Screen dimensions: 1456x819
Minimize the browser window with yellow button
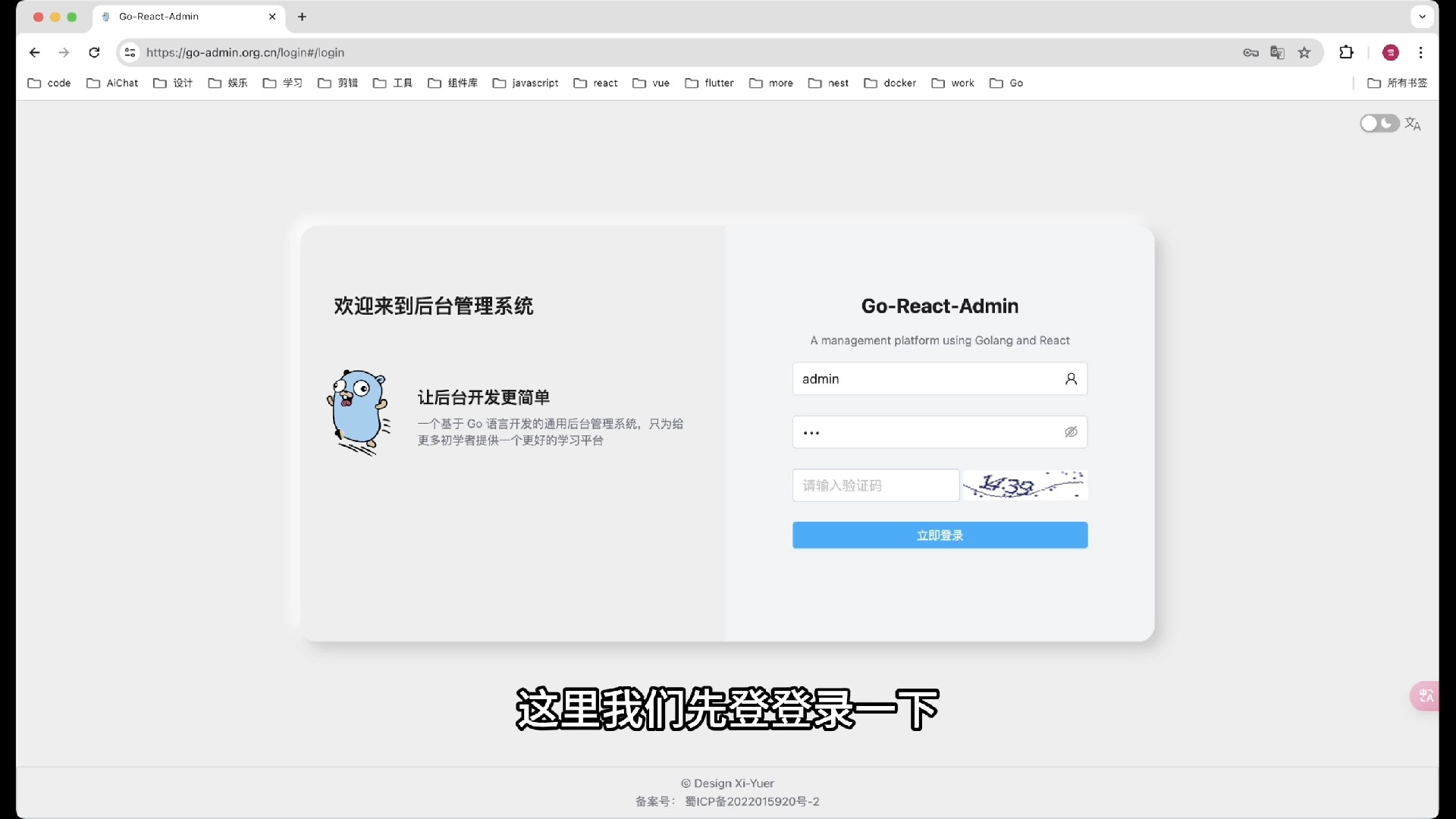coord(55,17)
